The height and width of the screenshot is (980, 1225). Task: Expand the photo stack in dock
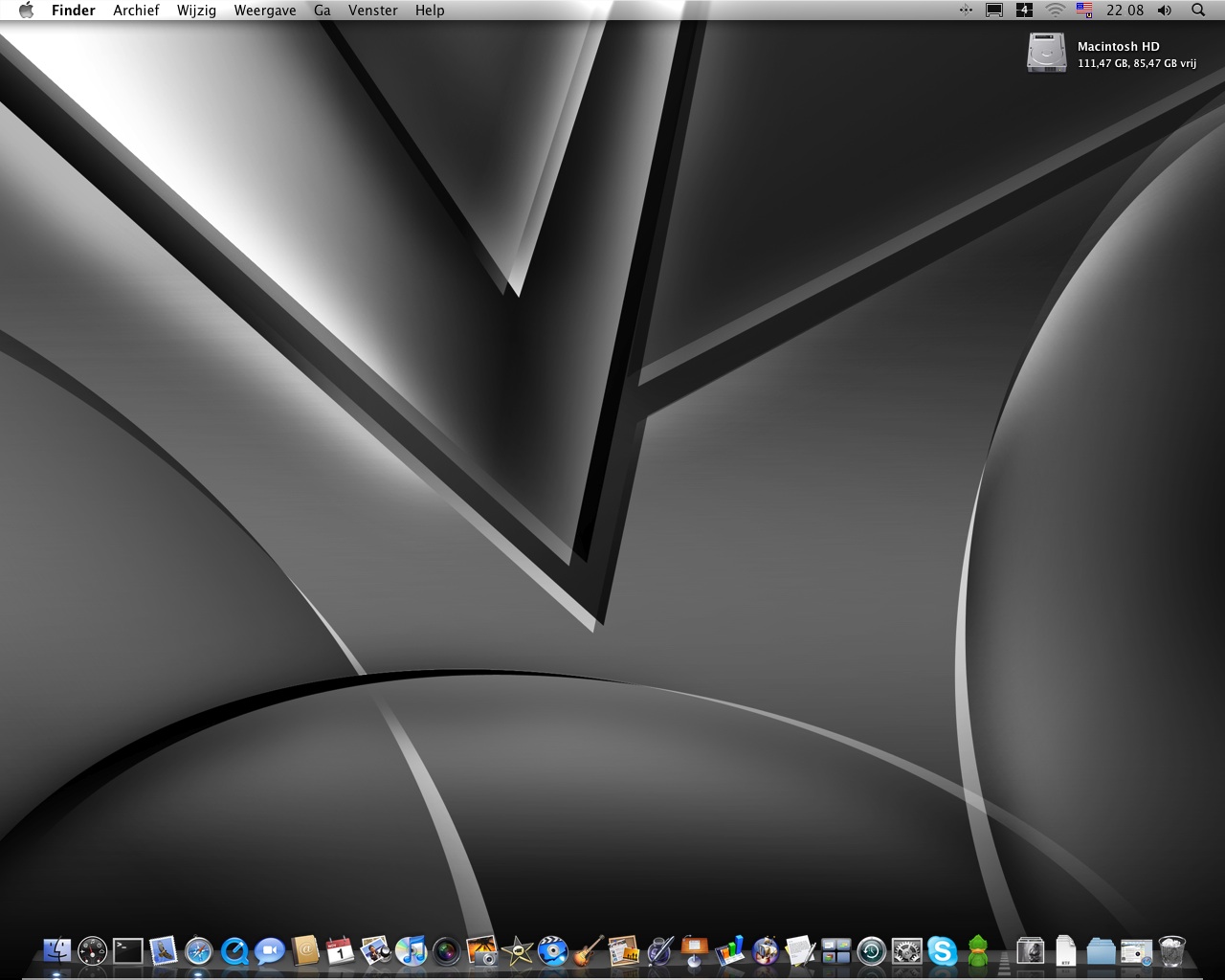tap(1030, 951)
